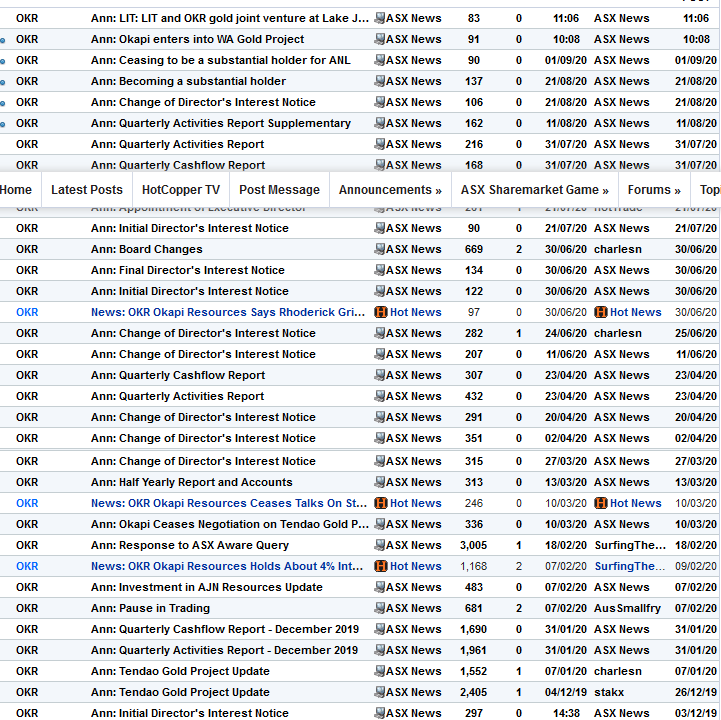
Task: Click ASX News icon beside Okapi Ceases Negotiation on Tendao
Action: click(x=379, y=524)
